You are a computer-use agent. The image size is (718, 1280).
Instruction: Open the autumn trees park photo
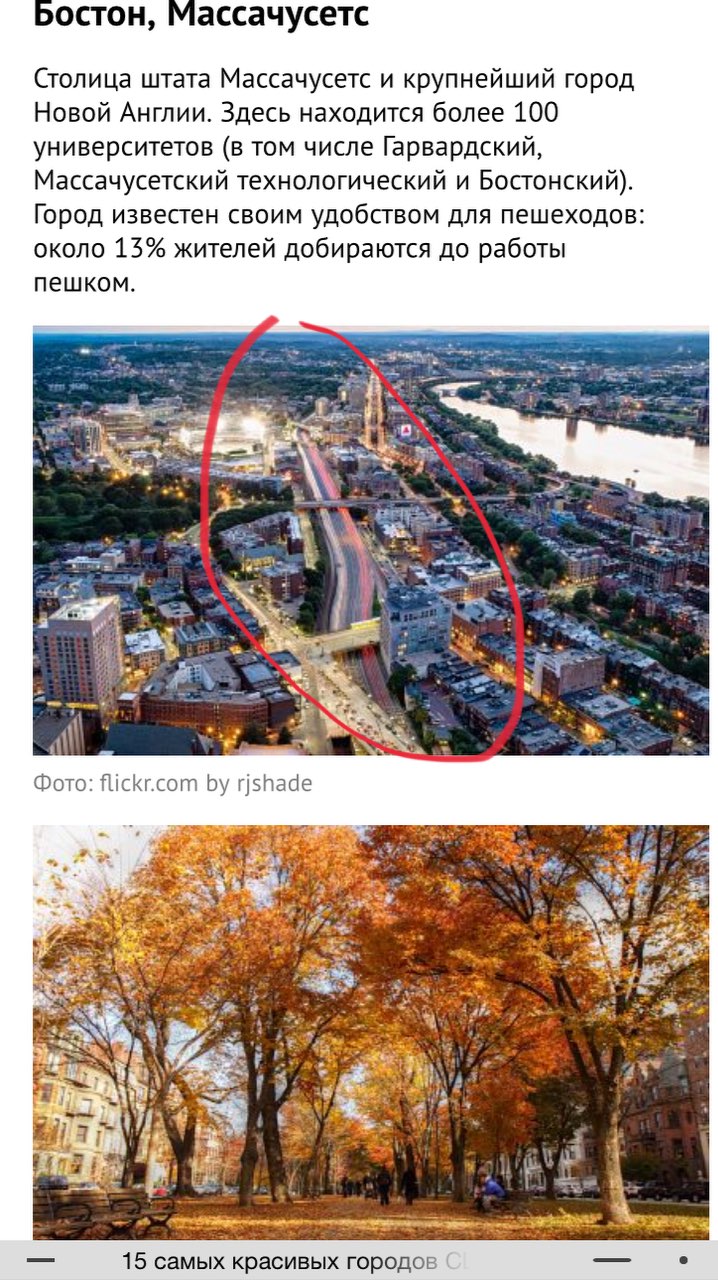(x=371, y=1032)
